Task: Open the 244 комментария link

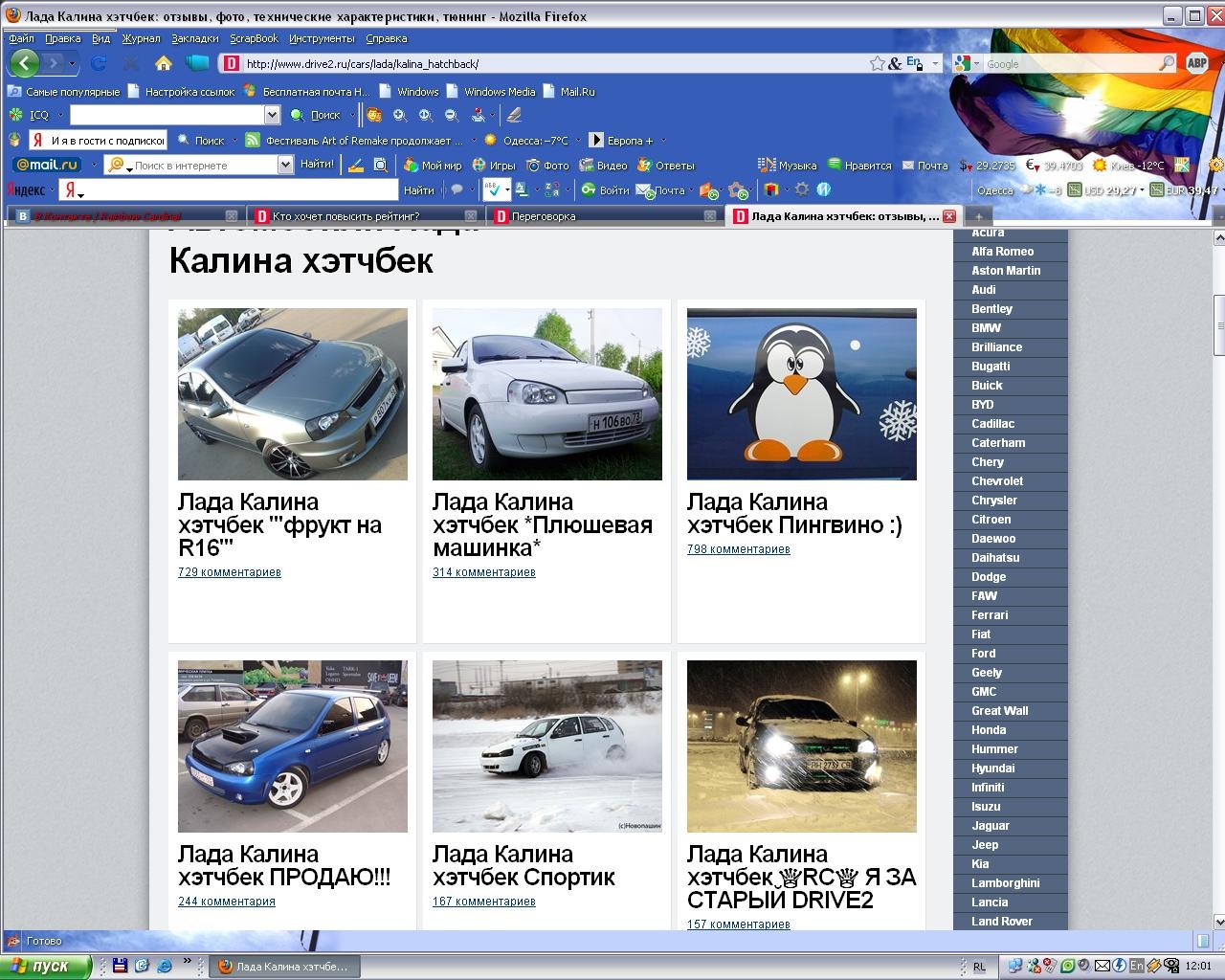Action: click(x=227, y=902)
